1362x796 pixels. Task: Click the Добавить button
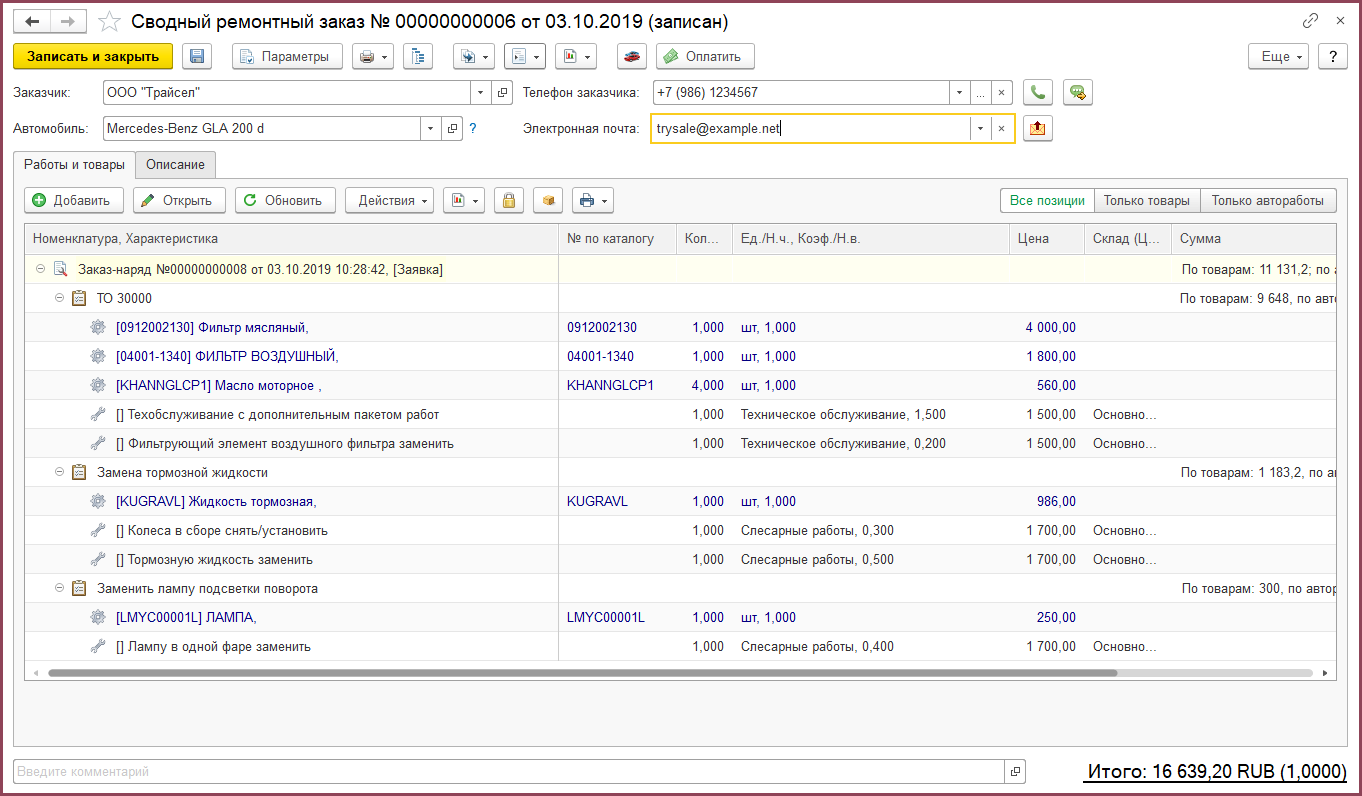(73, 200)
